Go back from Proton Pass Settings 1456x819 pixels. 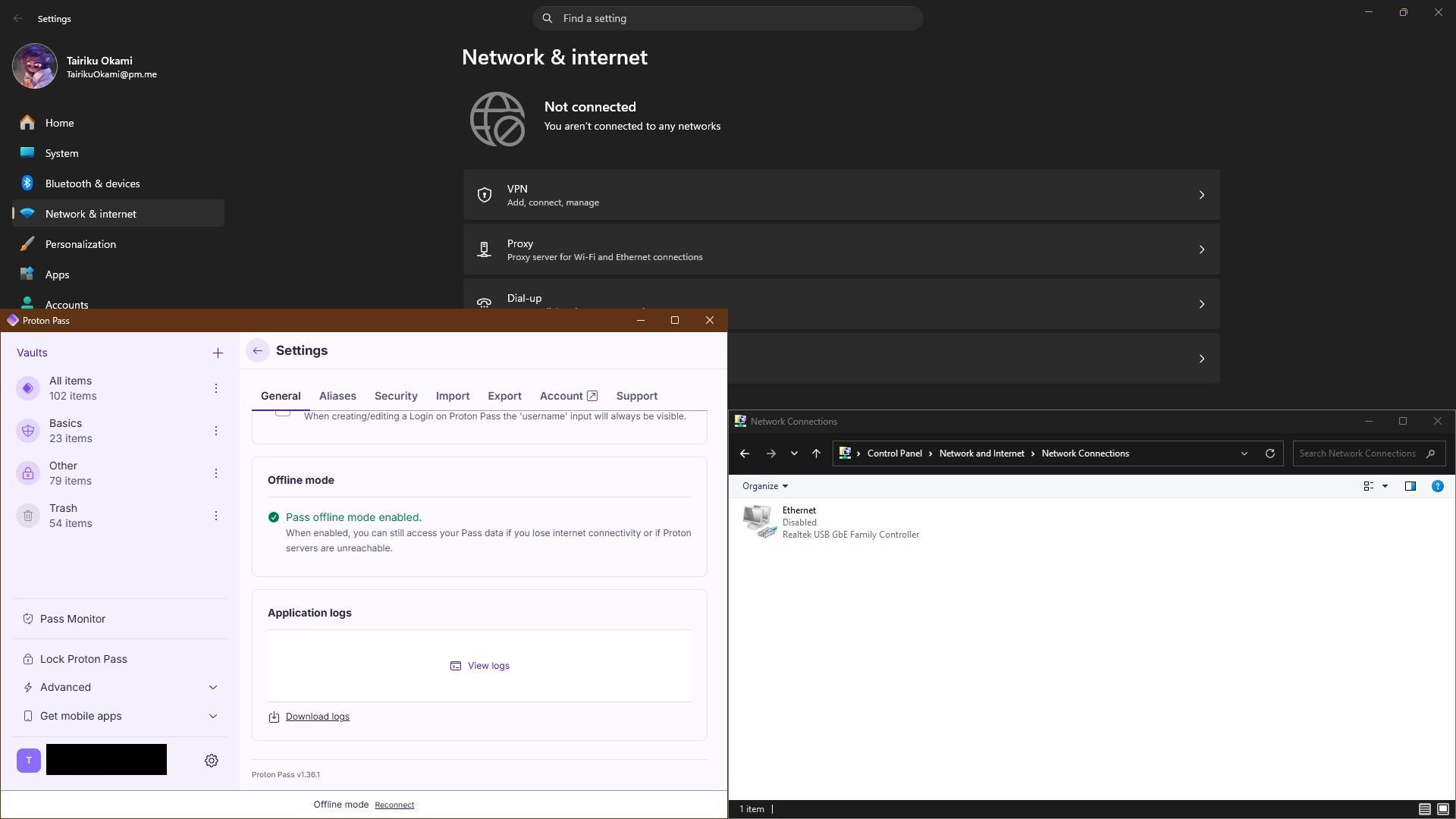click(258, 350)
